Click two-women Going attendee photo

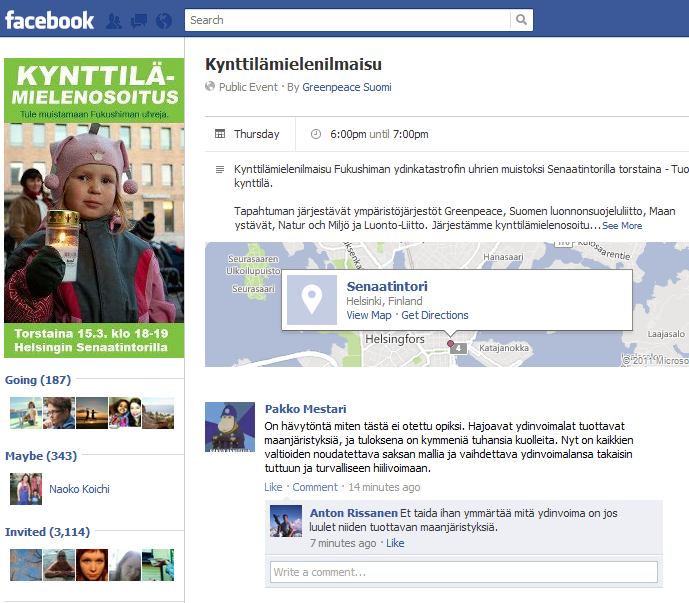(x=125, y=413)
